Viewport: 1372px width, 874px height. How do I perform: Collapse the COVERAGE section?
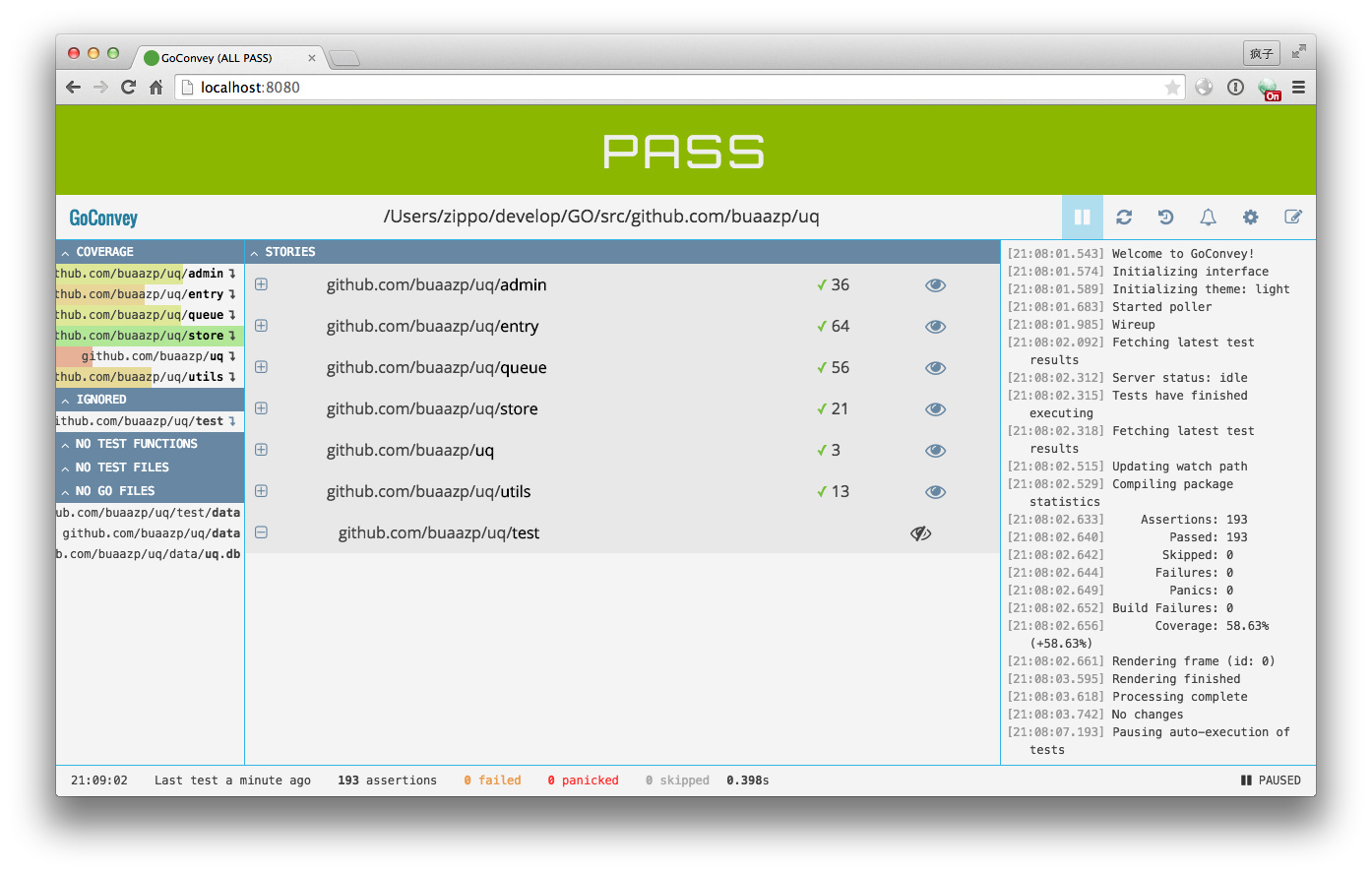point(150,252)
